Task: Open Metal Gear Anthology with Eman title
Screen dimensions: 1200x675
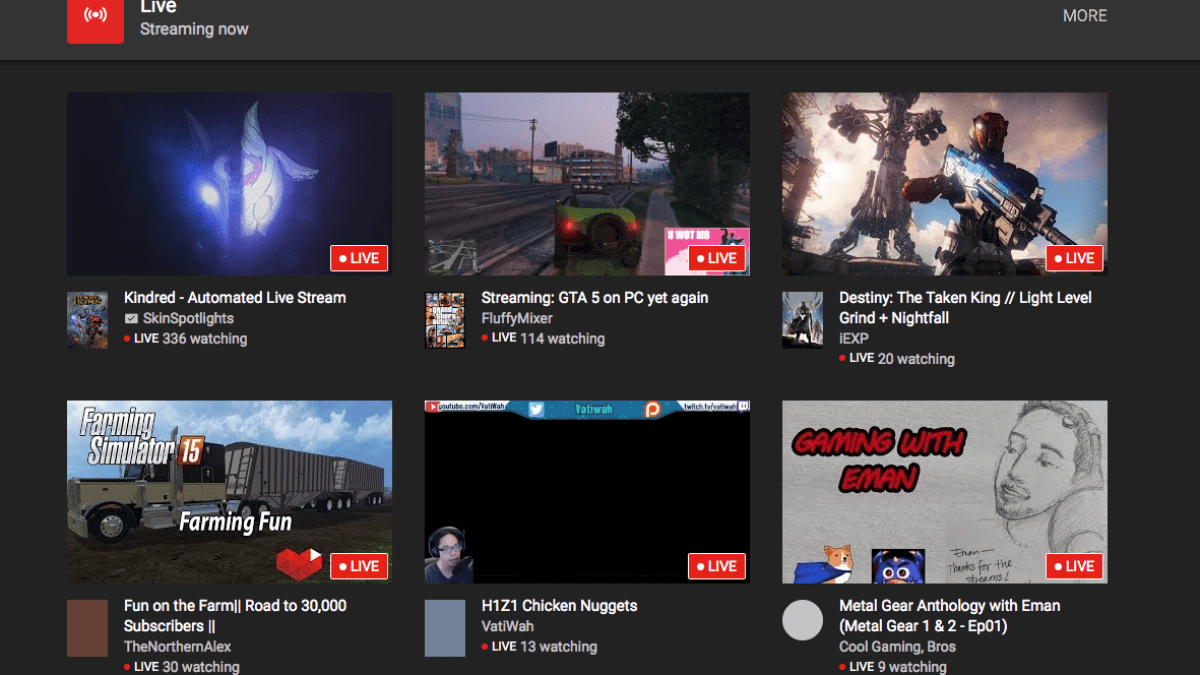Action: pyautogui.click(x=949, y=605)
